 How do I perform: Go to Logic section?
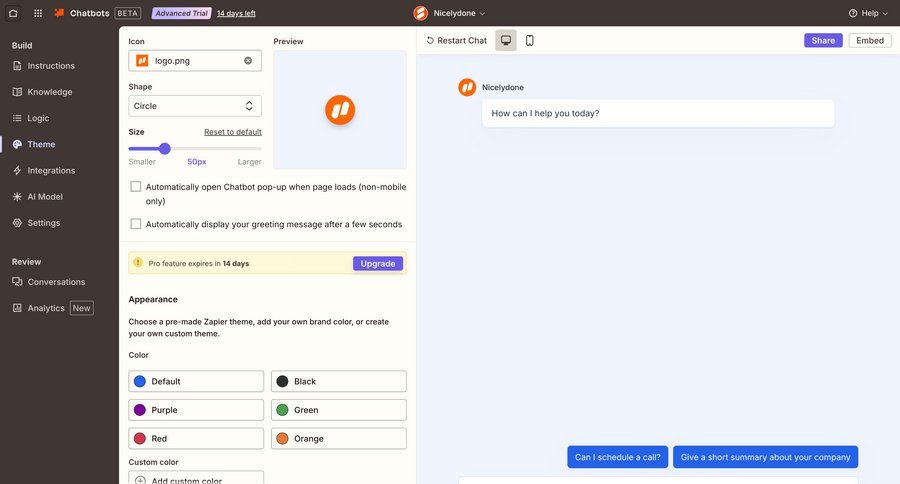click(x=38, y=118)
